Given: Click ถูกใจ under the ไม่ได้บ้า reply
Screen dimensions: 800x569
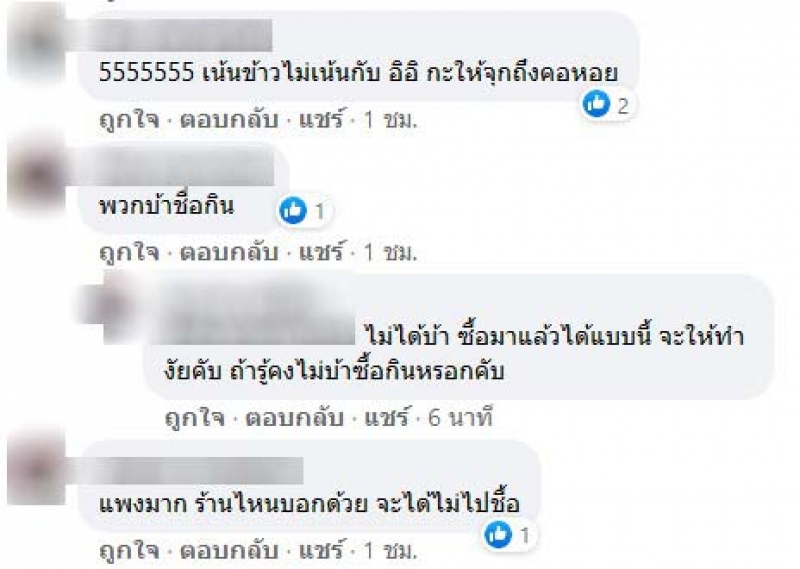Looking at the screenshot, I should tap(195, 418).
